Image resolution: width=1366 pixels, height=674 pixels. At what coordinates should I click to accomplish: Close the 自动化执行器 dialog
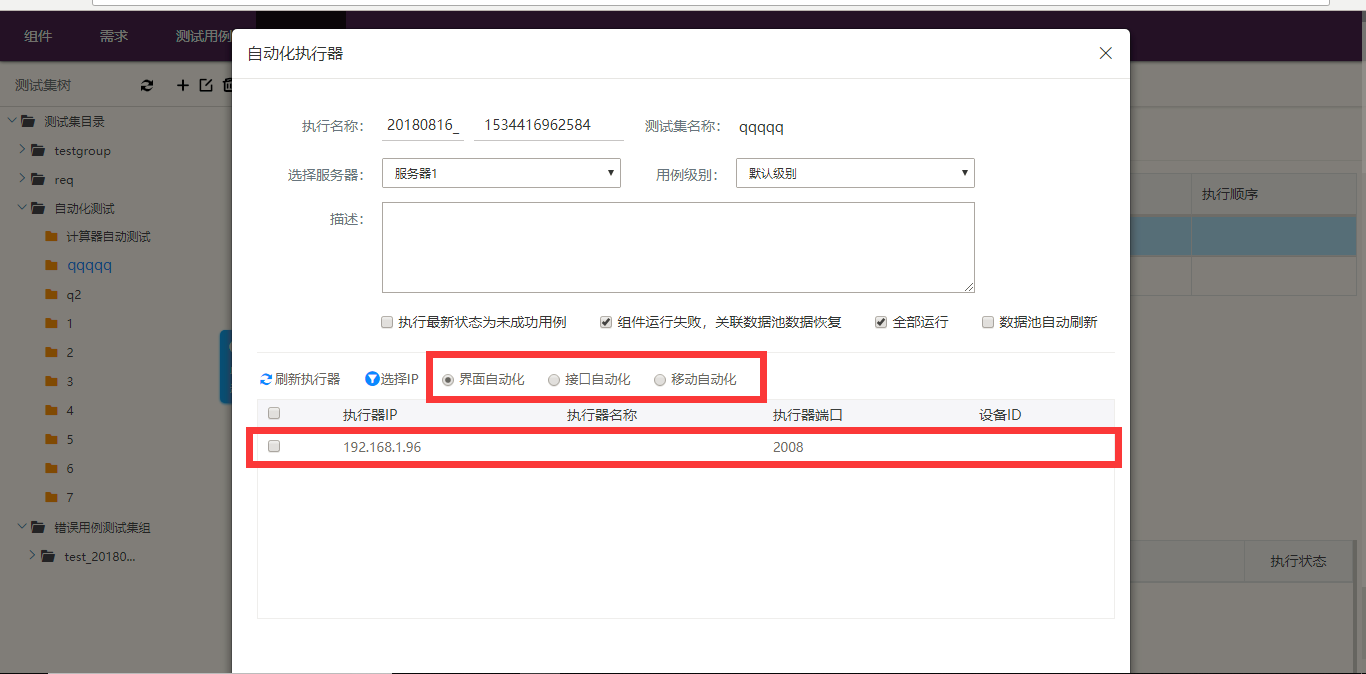tap(1105, 53)
